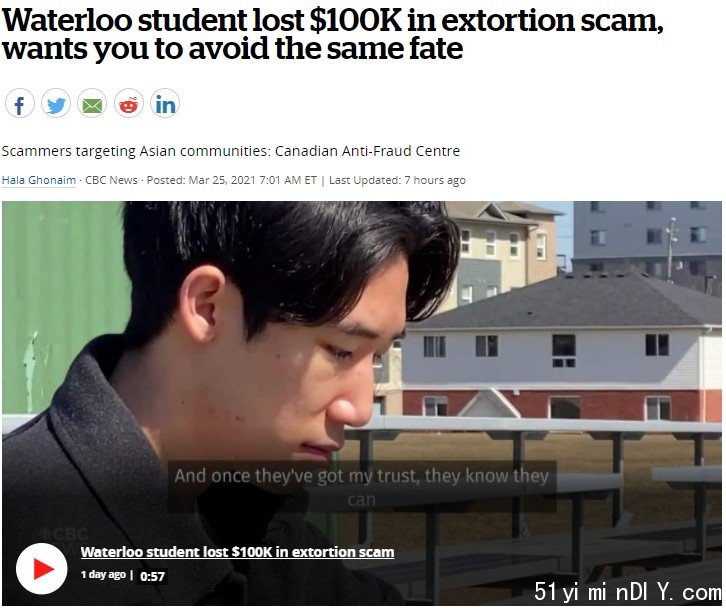Image resolution: width=726 pixels, height=608 pixels.
Task: Click the 51yimin watermark text
Action: click(x=627, y=591)
